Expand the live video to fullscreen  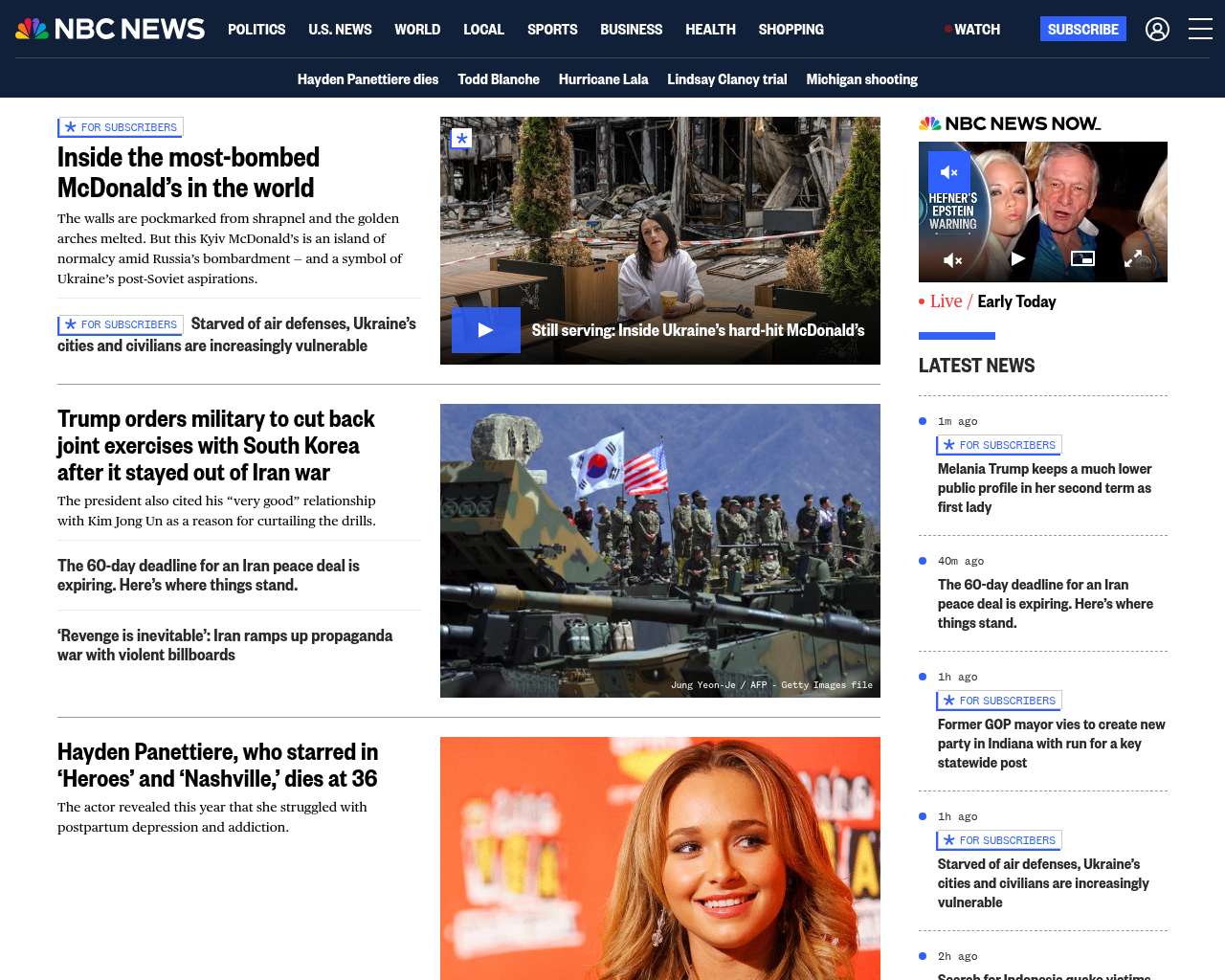[x=1133, y=258]
